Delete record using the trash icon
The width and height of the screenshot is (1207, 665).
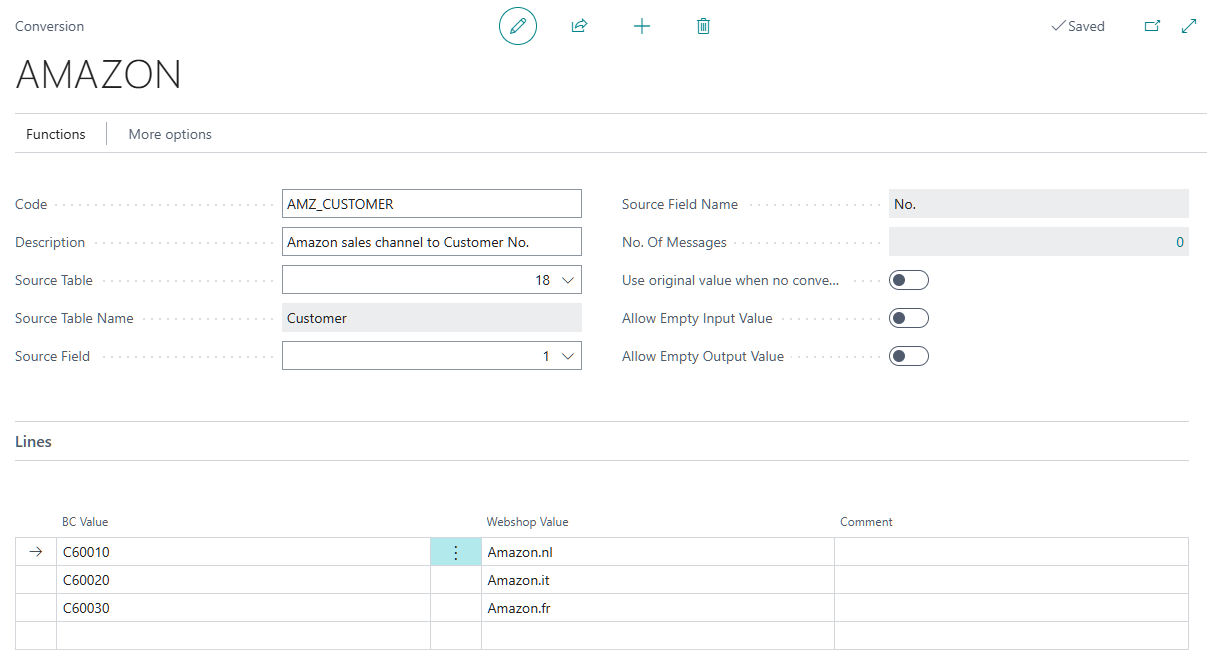point(703,26)
